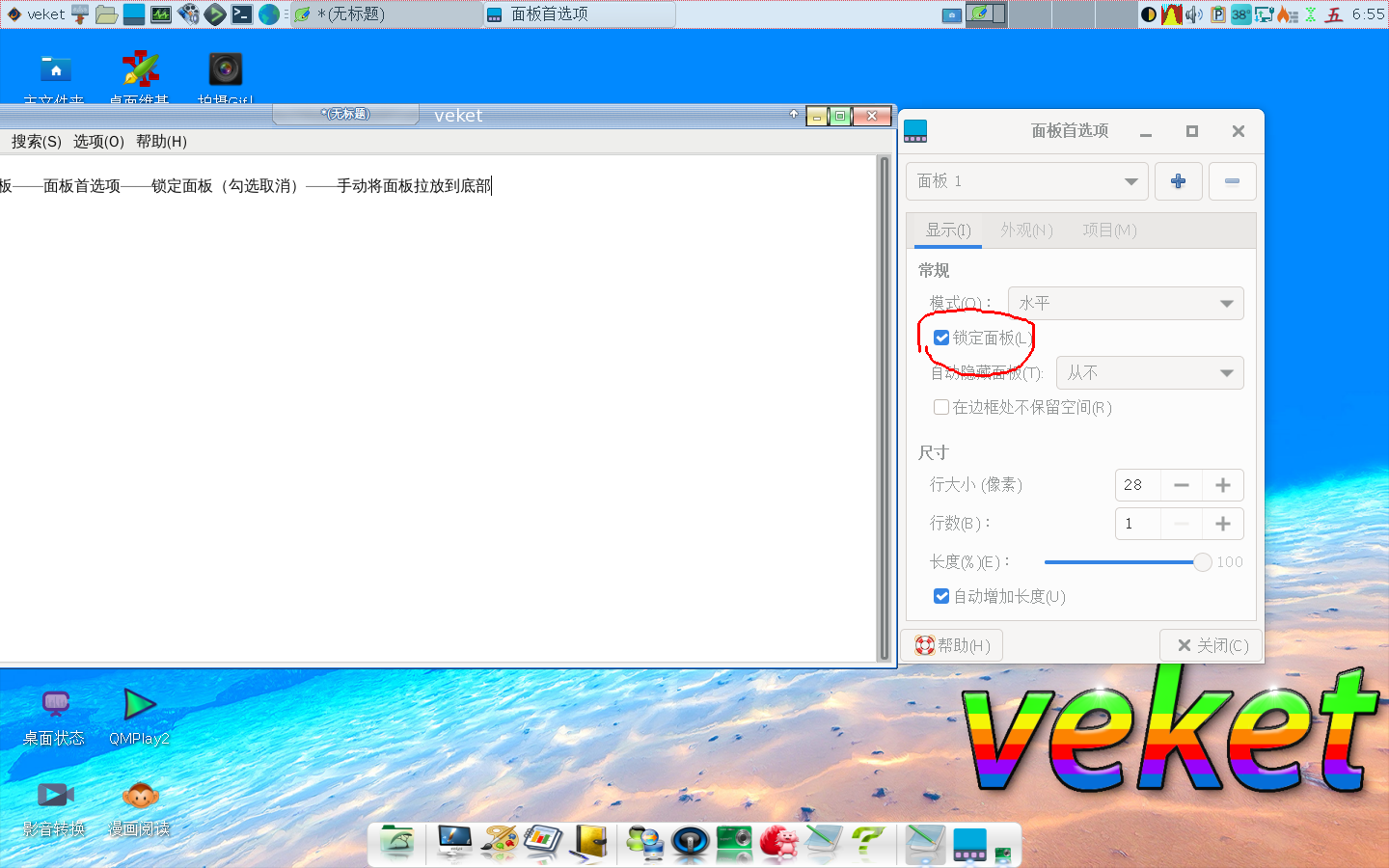Click the 五 input method tray icon
Image resolution: width=1389 pixels, height=868 pixels.
point(1334,14)
